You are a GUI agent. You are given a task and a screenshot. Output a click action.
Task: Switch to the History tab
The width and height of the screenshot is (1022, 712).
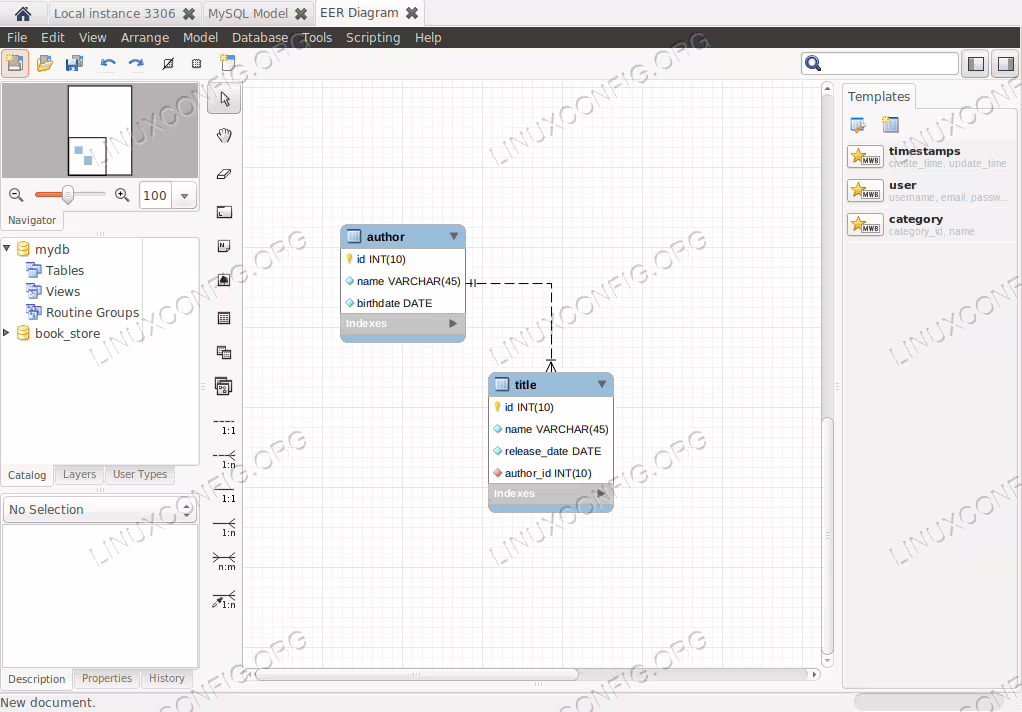pos(167,678)
